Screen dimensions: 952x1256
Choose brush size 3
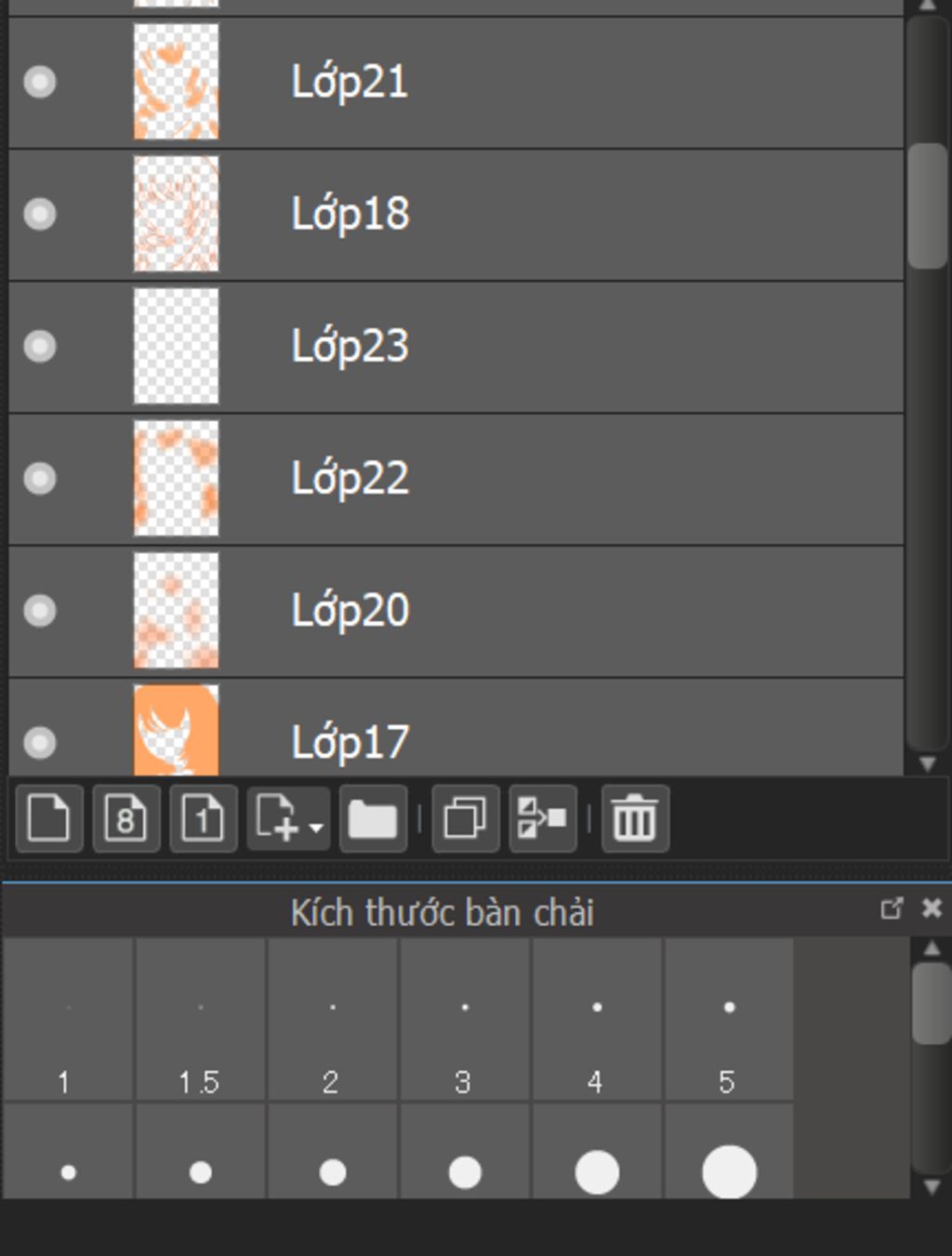(464, 1020)
